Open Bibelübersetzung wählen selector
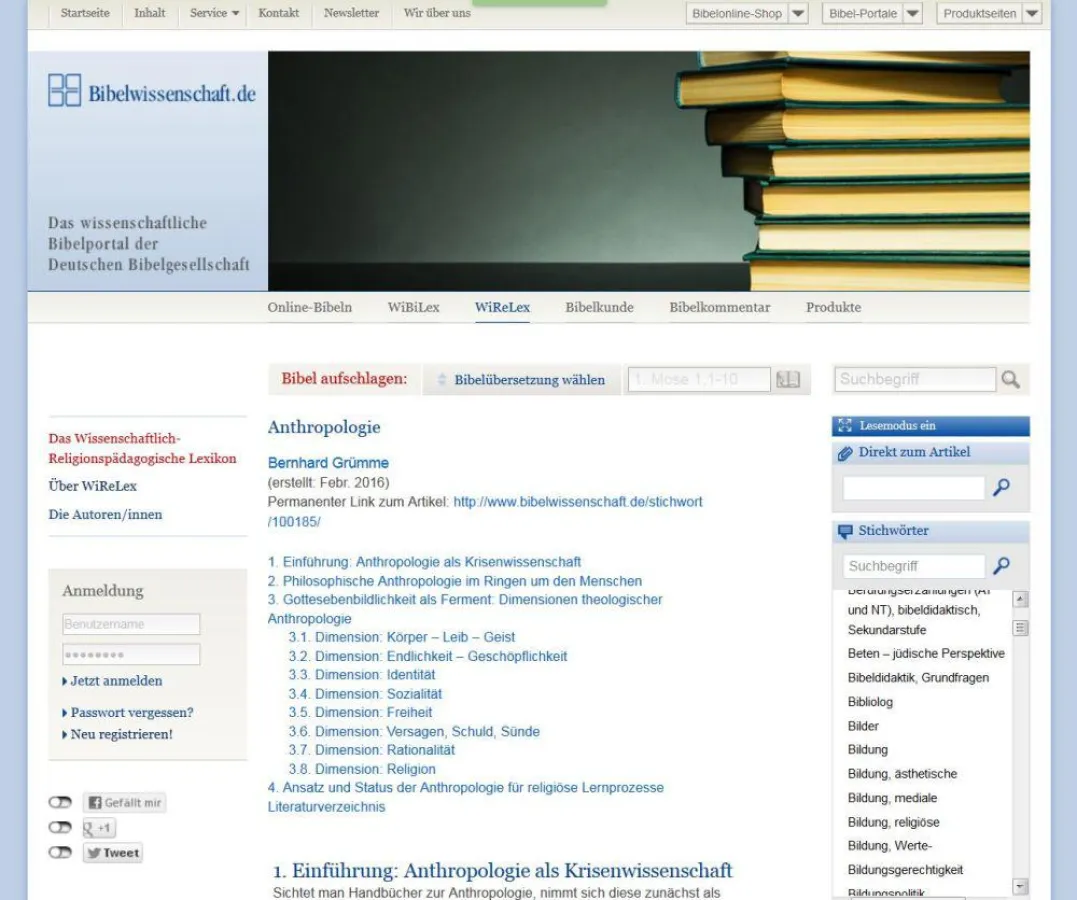The height and width of the screenshot is (900, 1077). (520, 380)
